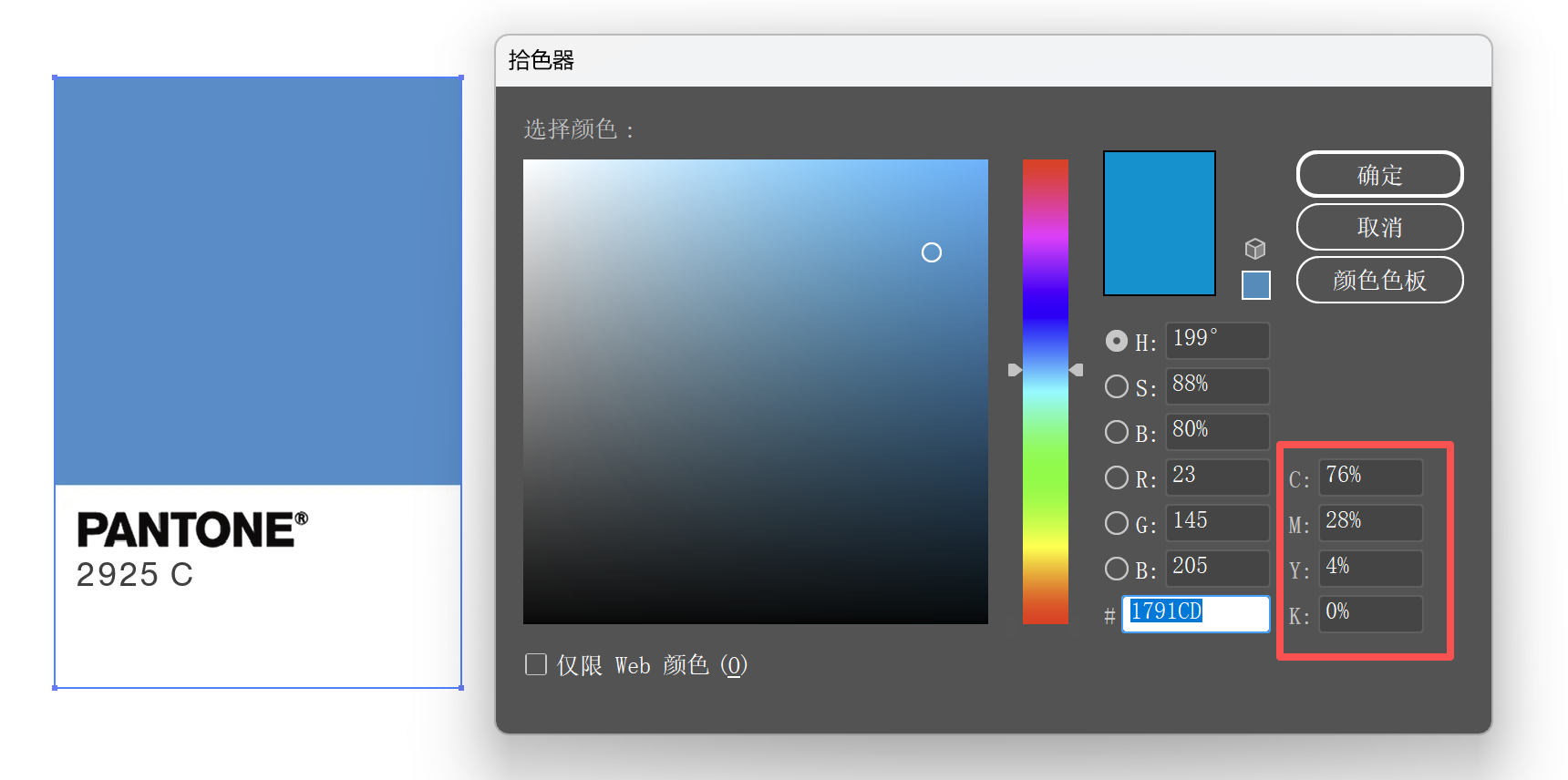Enable the 仅限 Web 颜色 checkbox
Screen dimensions: 1568x780
click(x=536, y=664)
